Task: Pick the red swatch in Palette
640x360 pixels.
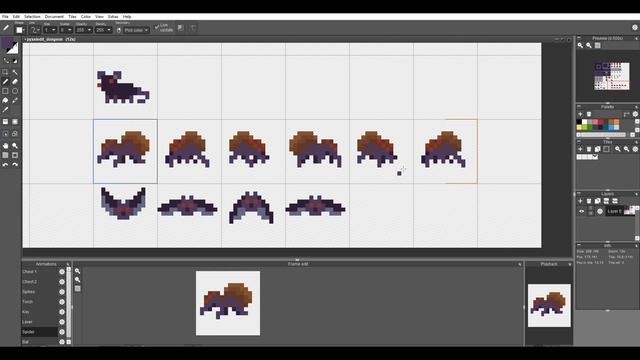Action: pos(601,122)
